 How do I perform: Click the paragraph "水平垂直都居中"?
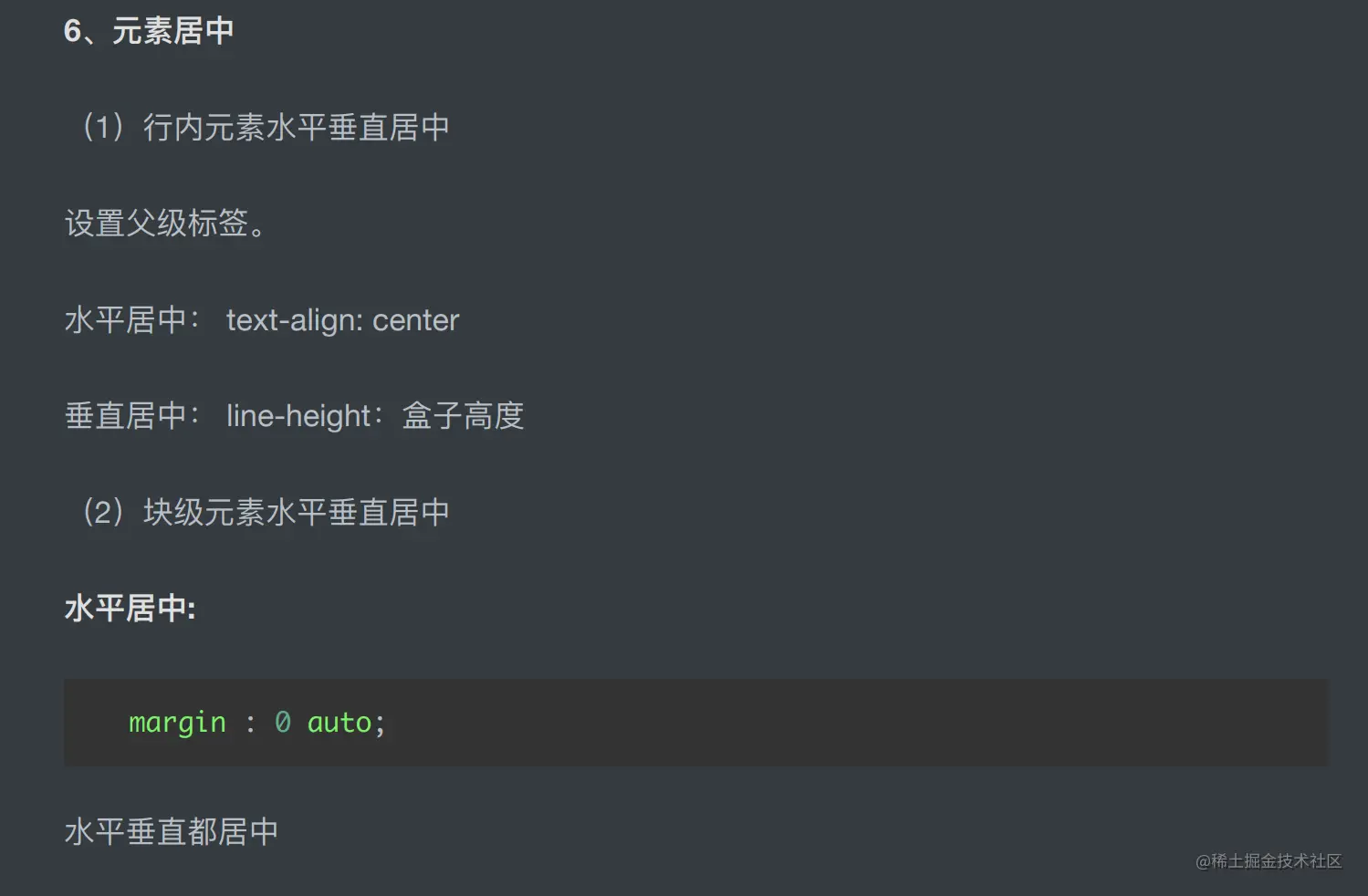172,831
